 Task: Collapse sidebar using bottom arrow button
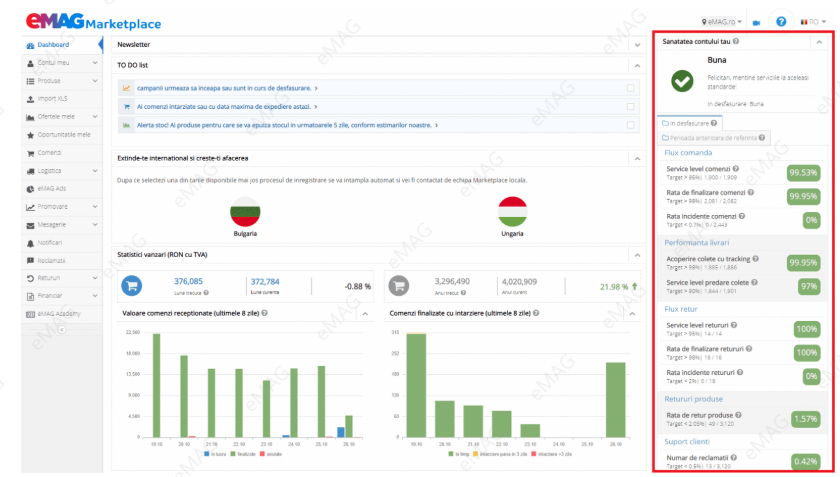[59, 328]
